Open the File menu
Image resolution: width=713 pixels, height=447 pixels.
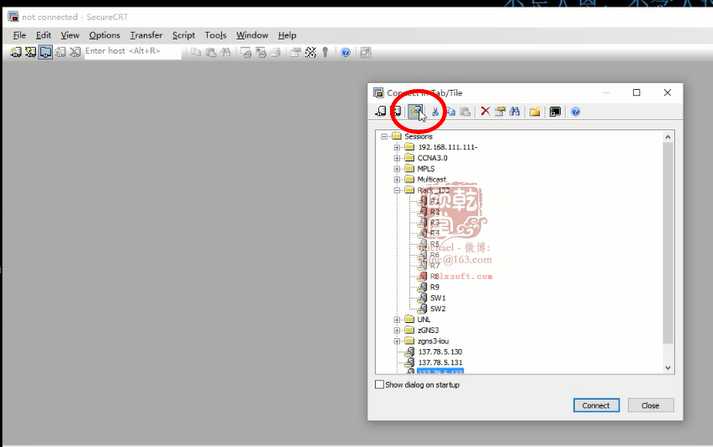pos(19,35)
